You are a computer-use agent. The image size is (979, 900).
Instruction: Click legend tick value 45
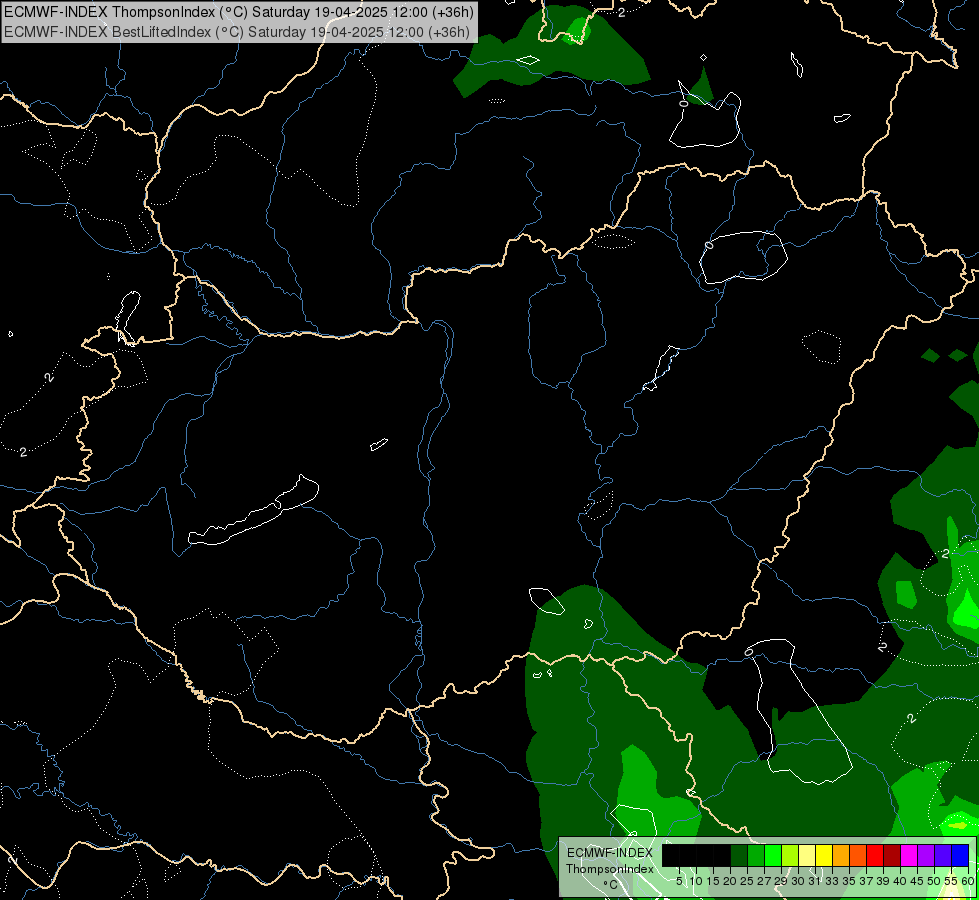point(917,881)
